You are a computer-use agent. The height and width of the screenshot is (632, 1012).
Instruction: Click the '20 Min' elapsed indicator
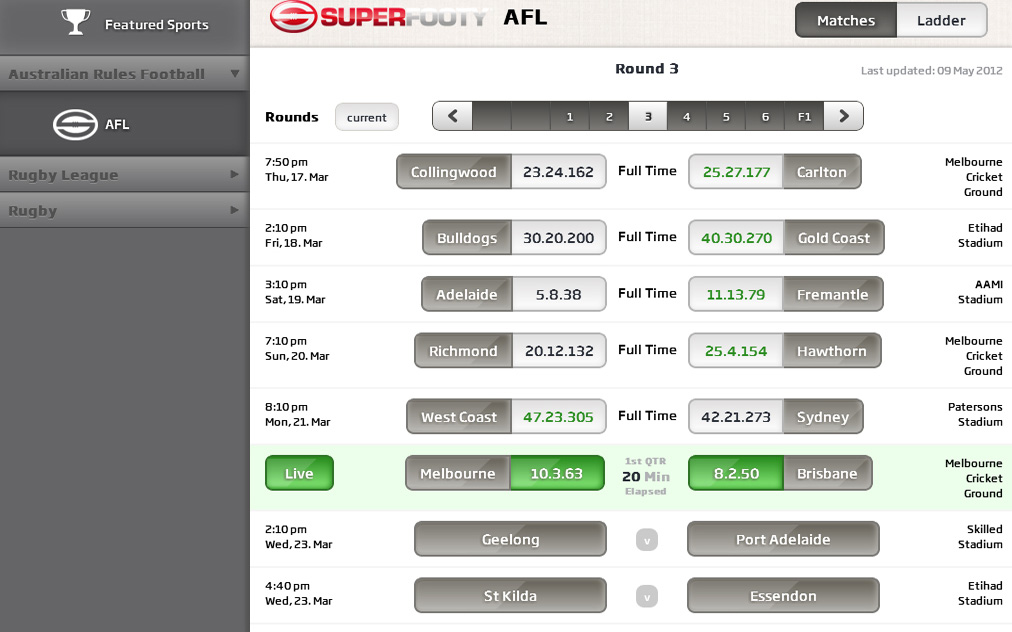[646, 476]
